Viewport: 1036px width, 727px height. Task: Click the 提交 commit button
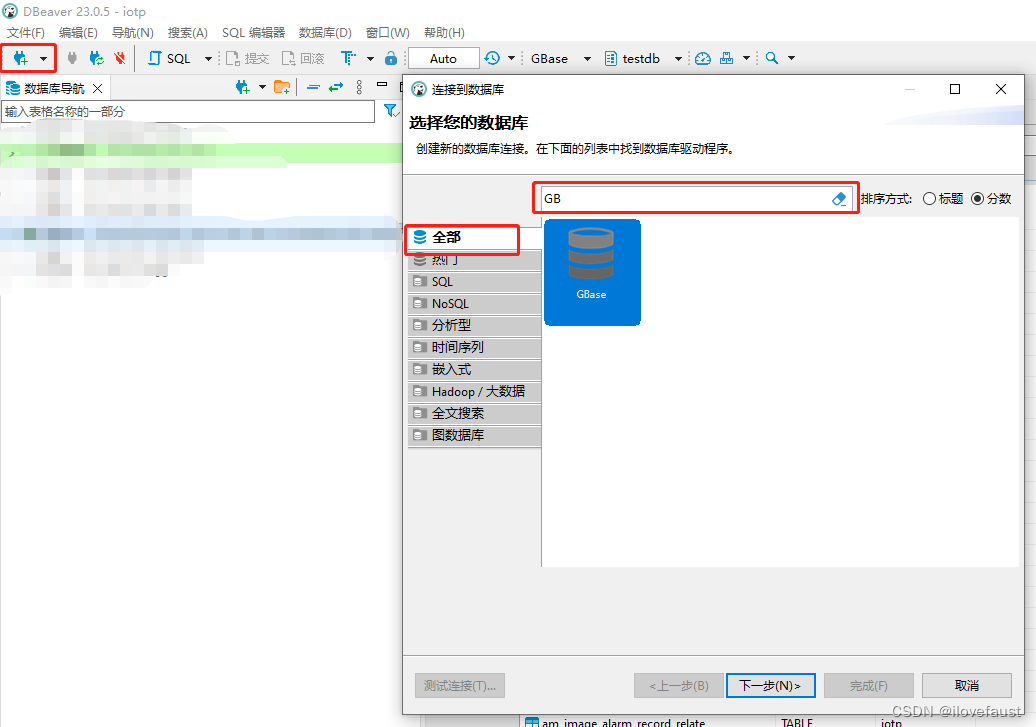(248, 59)
